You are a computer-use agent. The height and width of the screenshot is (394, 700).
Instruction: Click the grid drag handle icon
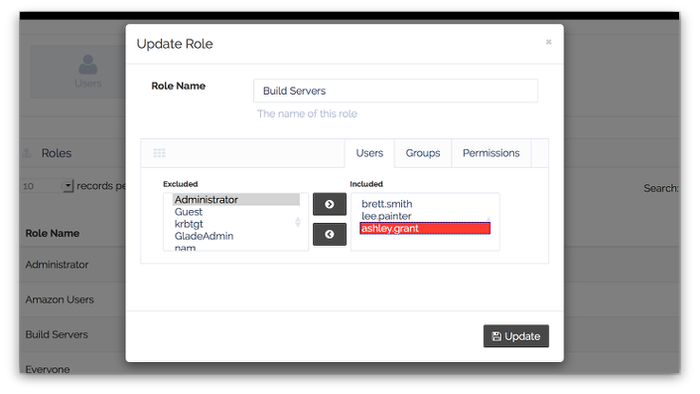159,153
